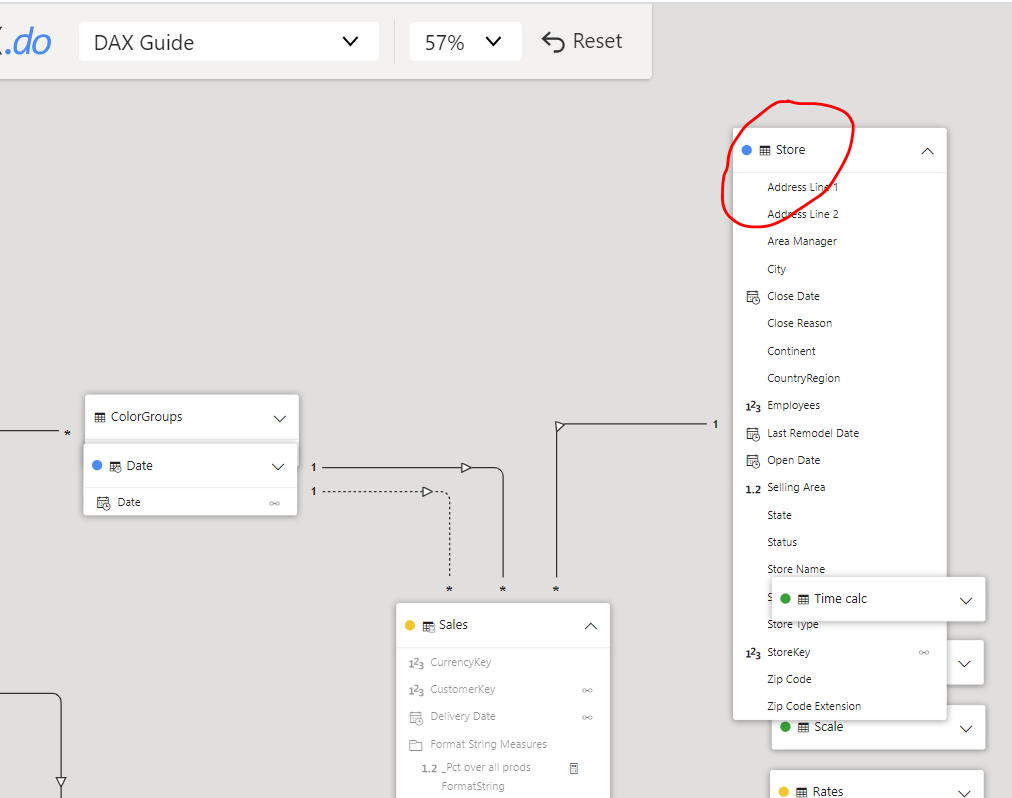This screenshot has height=798, width=1012.
Task: Click the Scale table icon
Action: (x=804, y=728)
